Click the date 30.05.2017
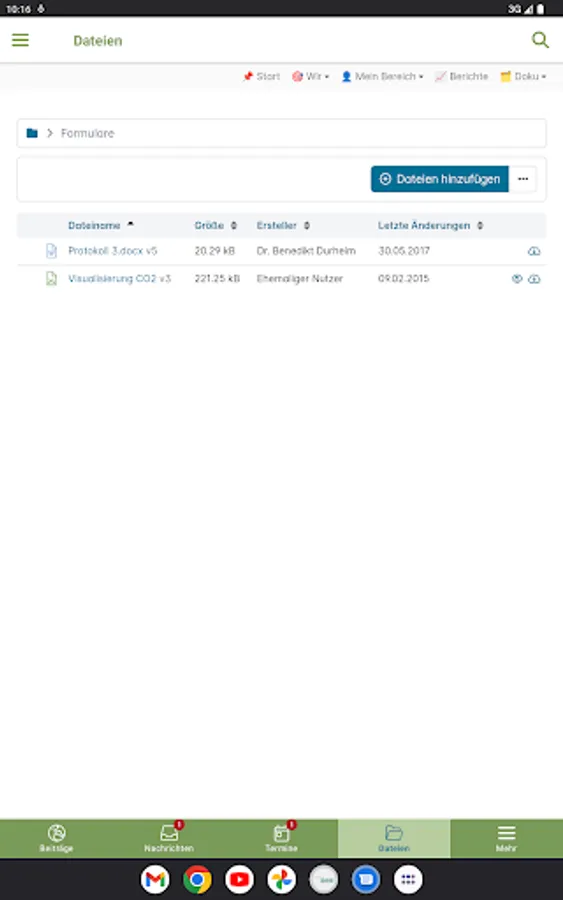This screenshot has width=563, height=900. point(404,251)
